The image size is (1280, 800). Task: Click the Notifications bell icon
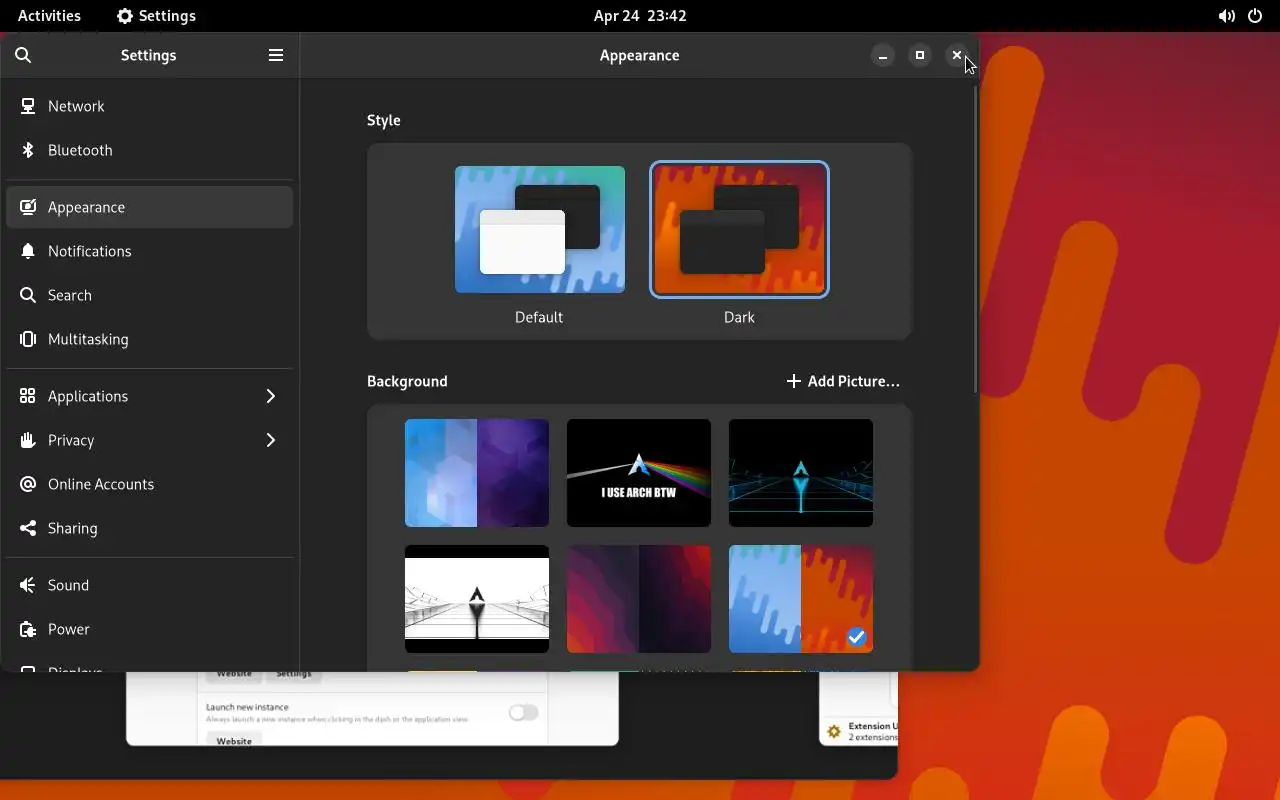(28, 251)
